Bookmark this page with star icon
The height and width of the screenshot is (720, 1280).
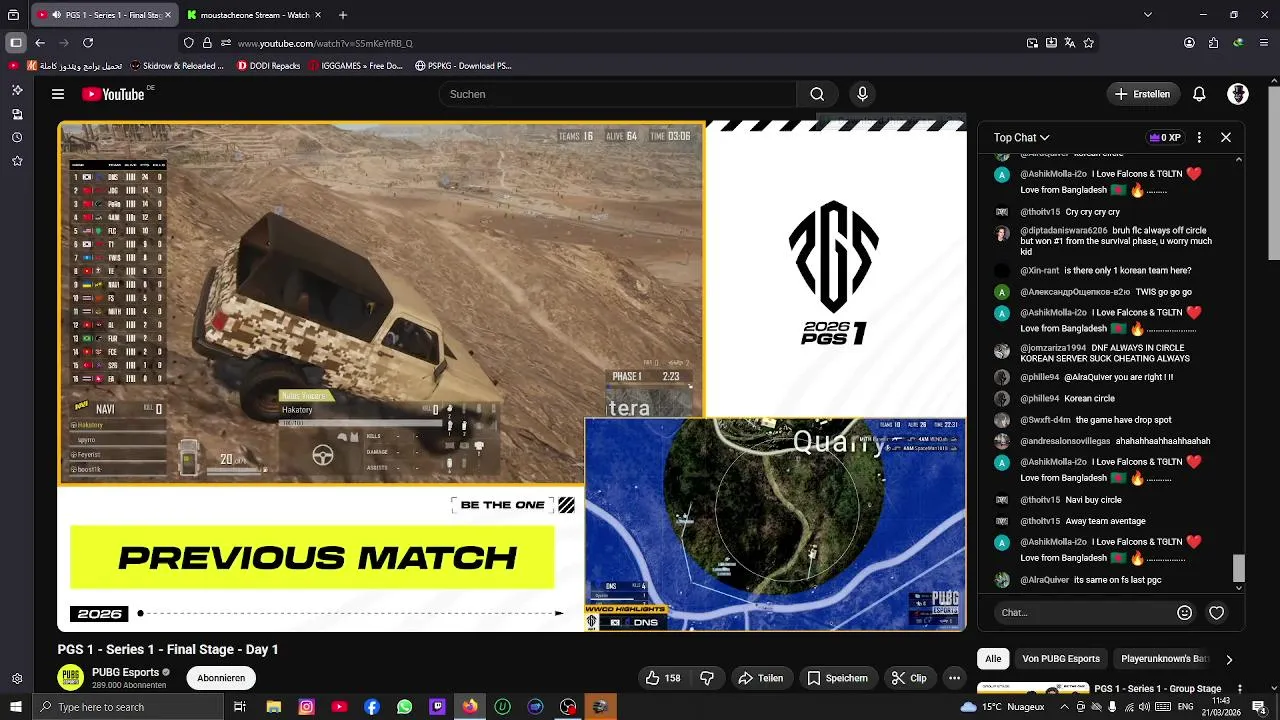click(x=1089, y=43)
